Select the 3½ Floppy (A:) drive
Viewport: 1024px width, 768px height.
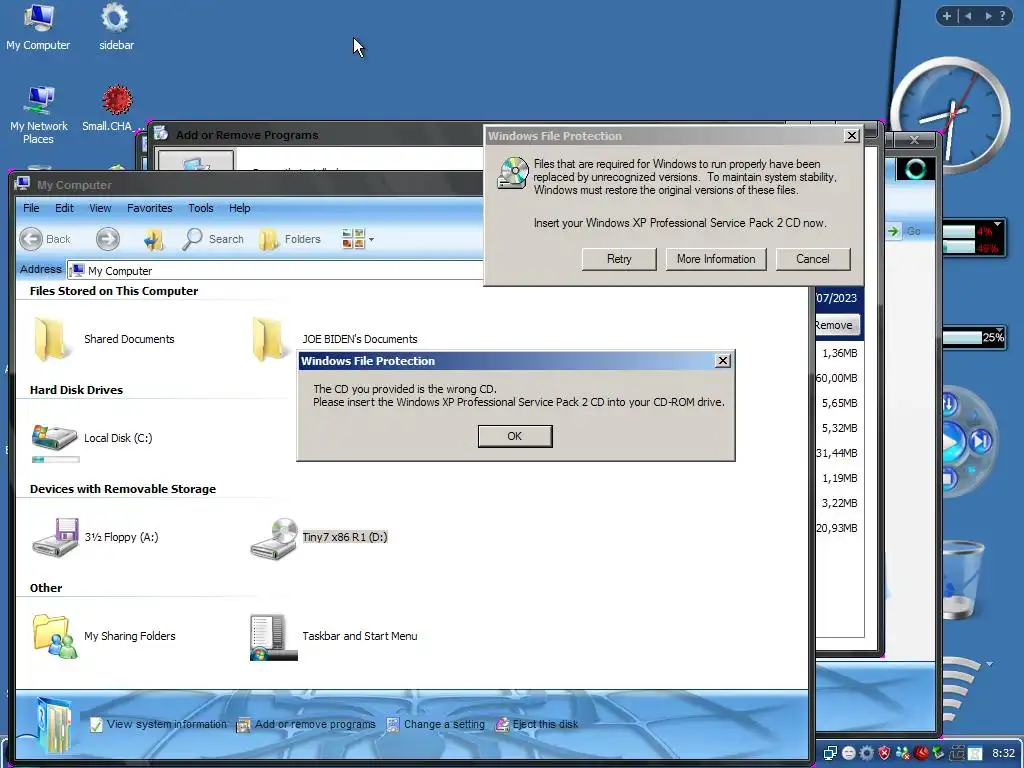point(95,537)
